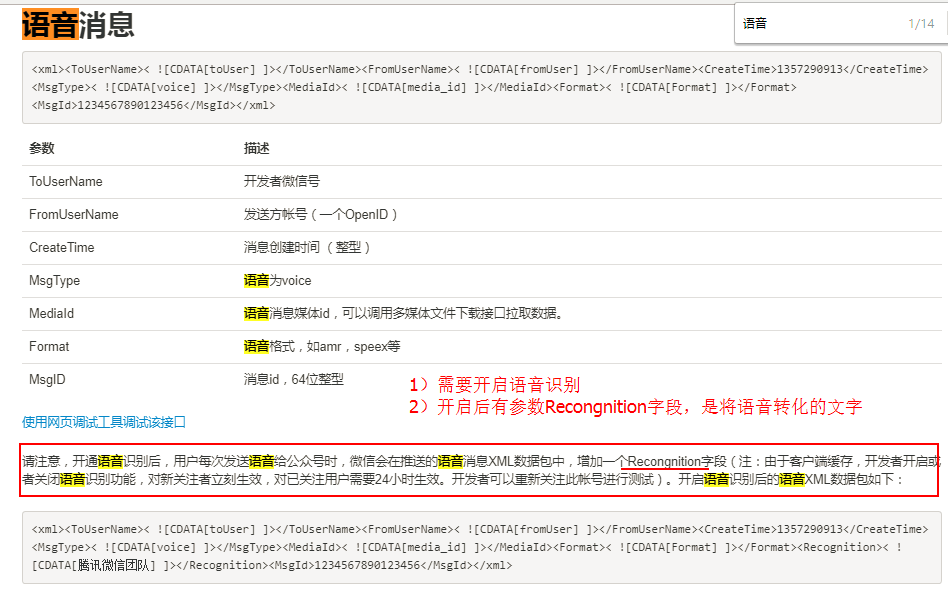Click the 开发者微信号 description text
This screenshot has width=948, height=592.
tap(282, 182)
